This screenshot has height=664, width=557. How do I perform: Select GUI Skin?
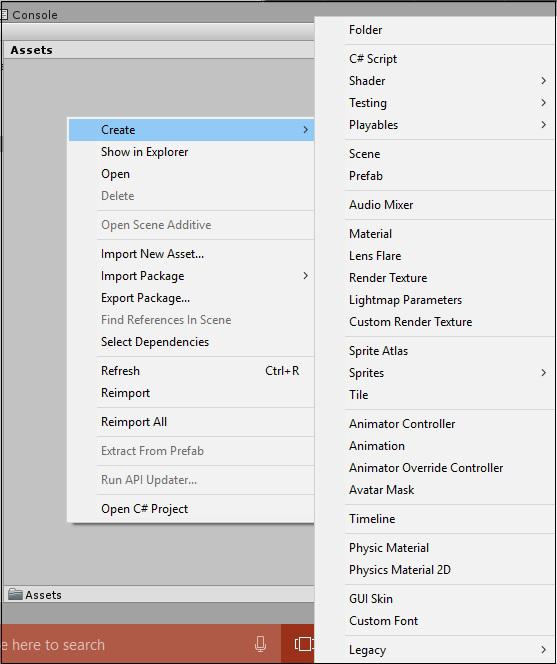coord(435,599)
